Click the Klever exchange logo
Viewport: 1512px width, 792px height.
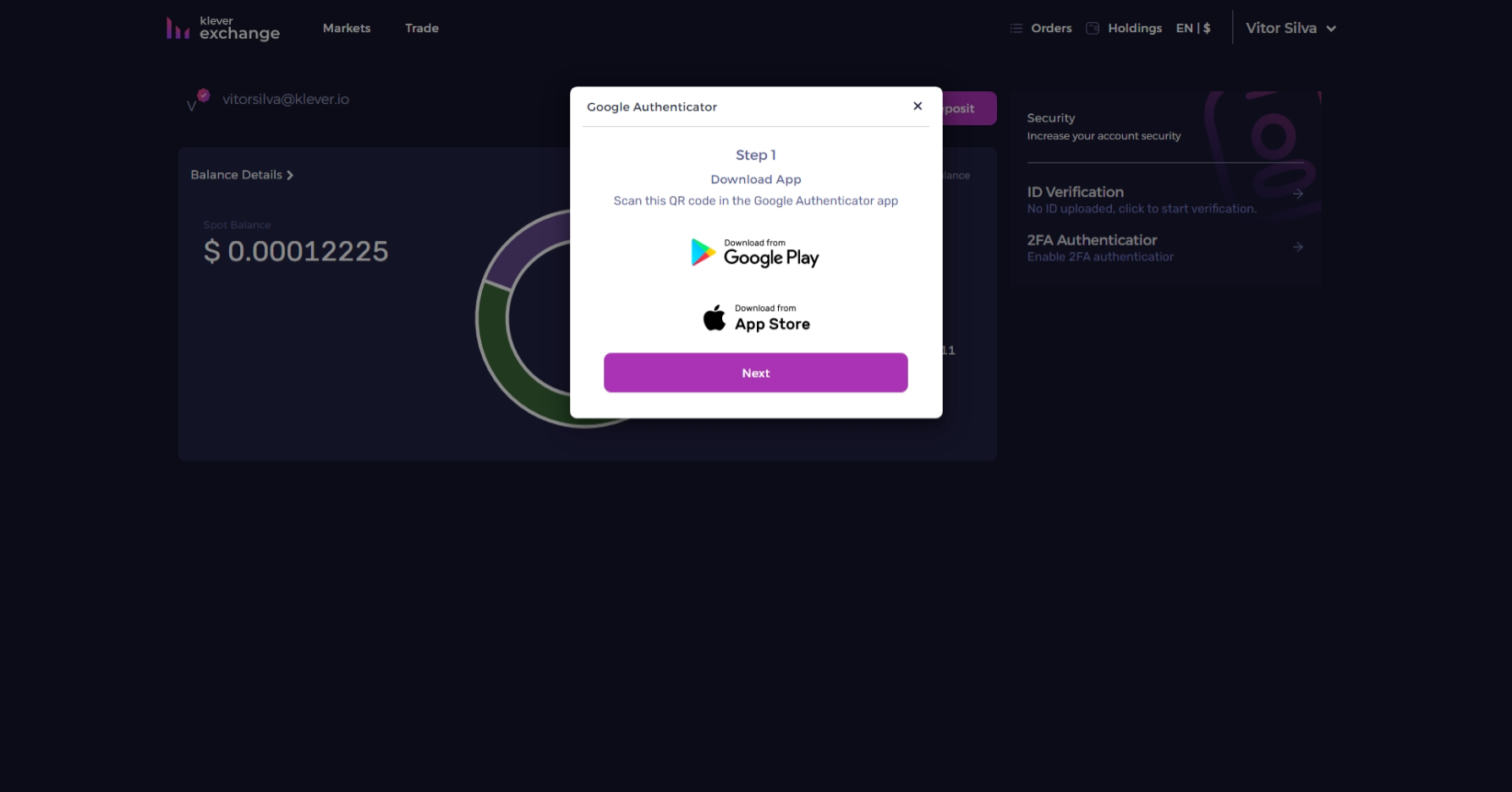222,27
